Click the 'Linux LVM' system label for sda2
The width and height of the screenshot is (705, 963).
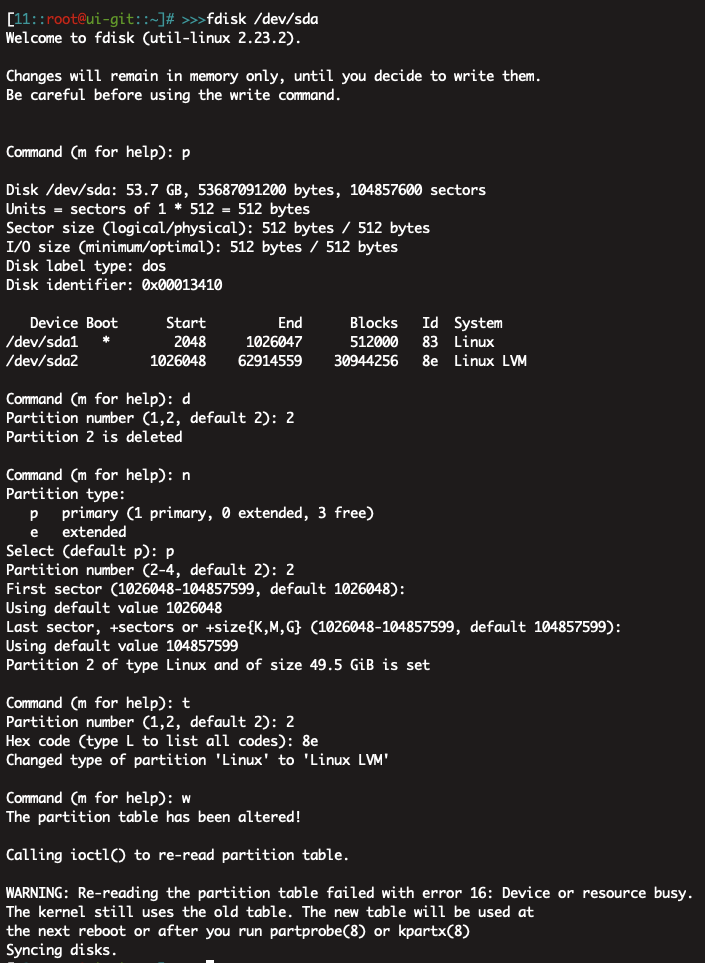coord(490,361)
